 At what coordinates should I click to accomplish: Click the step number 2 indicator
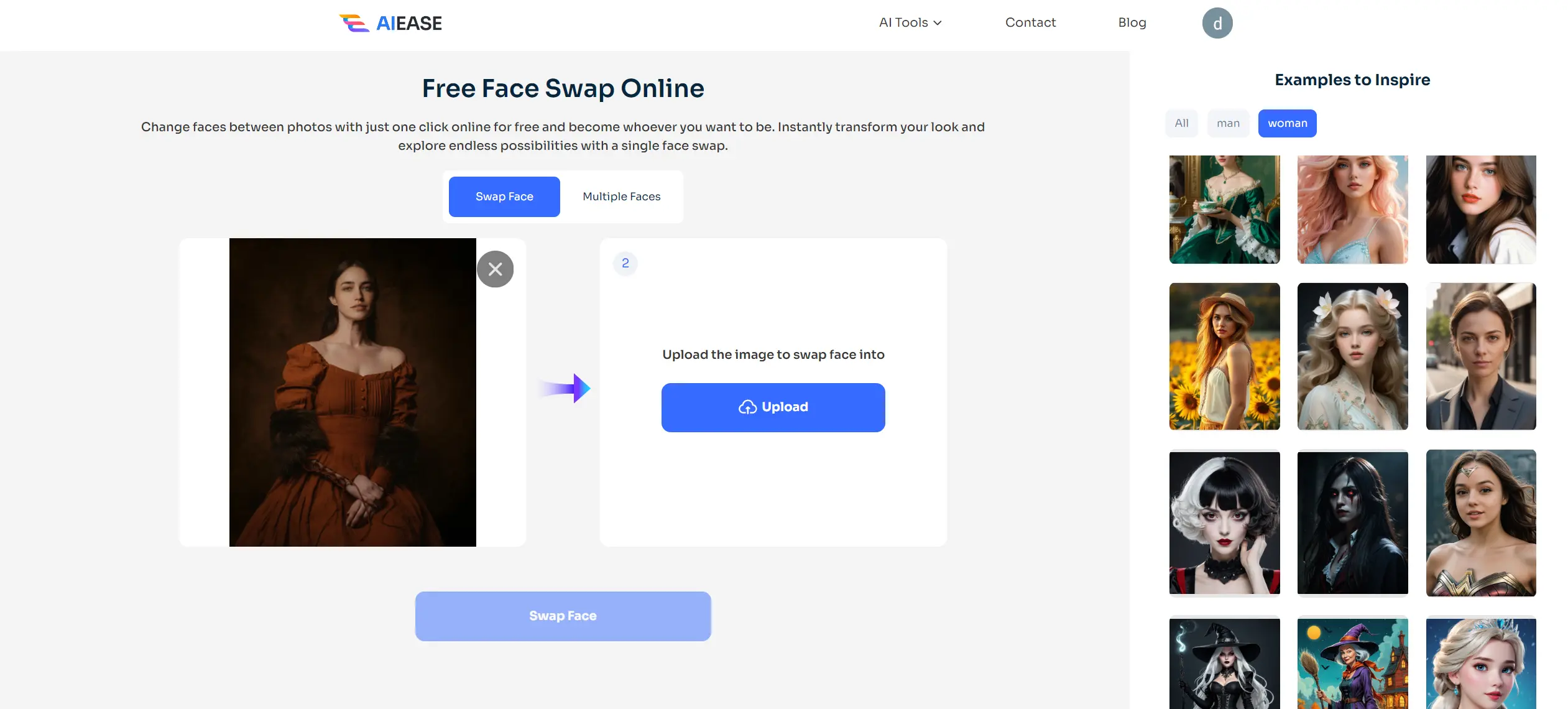click(625, 263)
